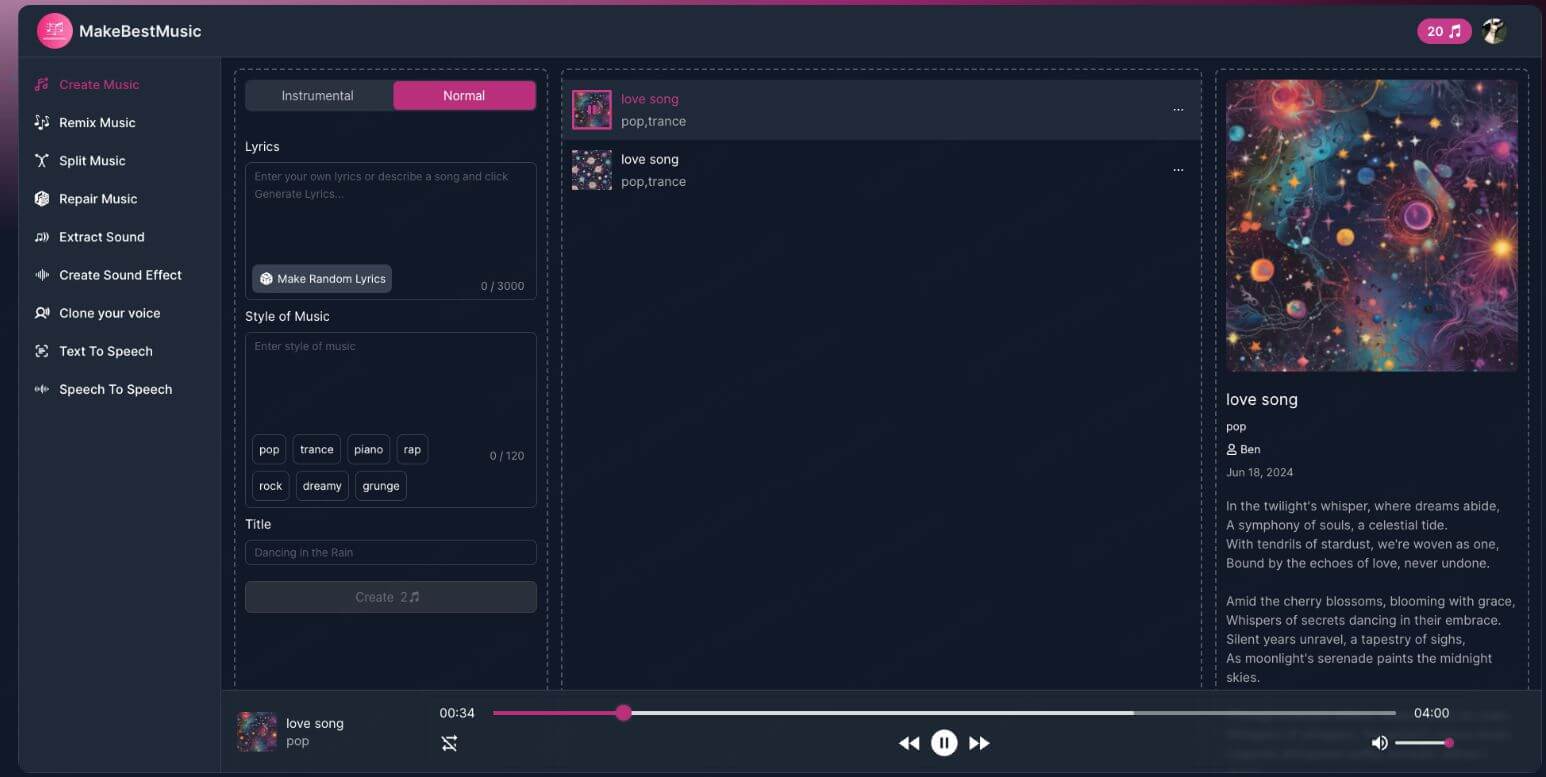Toggle the shuffle/repeat icon in player
The image size is (1546, 777).
click(x=450, y=743)
